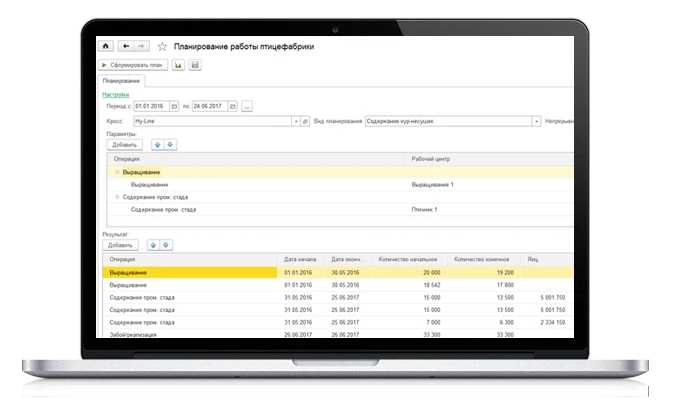Add page to favorites with star icon

[x=162, y=46]
